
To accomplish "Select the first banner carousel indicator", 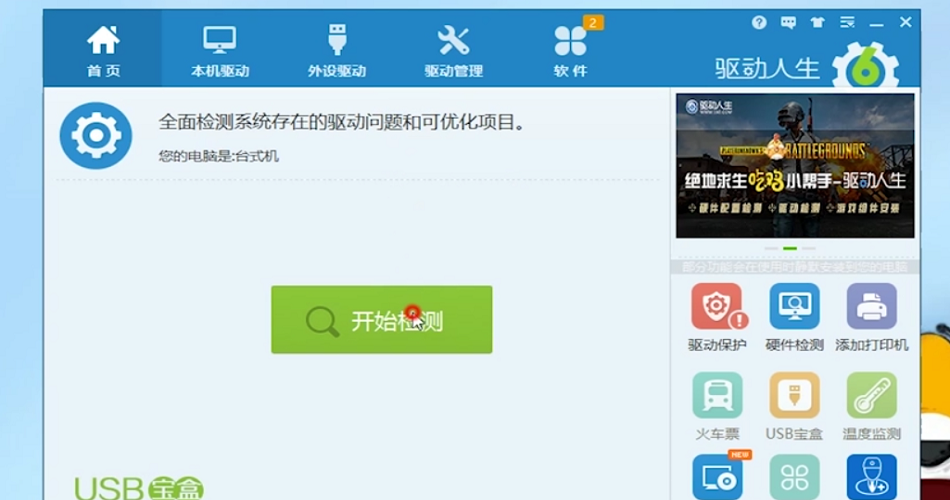I will (771, 248).
